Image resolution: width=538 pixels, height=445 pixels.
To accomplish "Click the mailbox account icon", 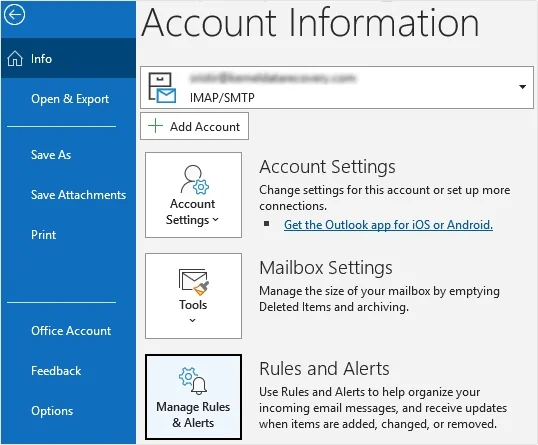I will click(162, 88).
